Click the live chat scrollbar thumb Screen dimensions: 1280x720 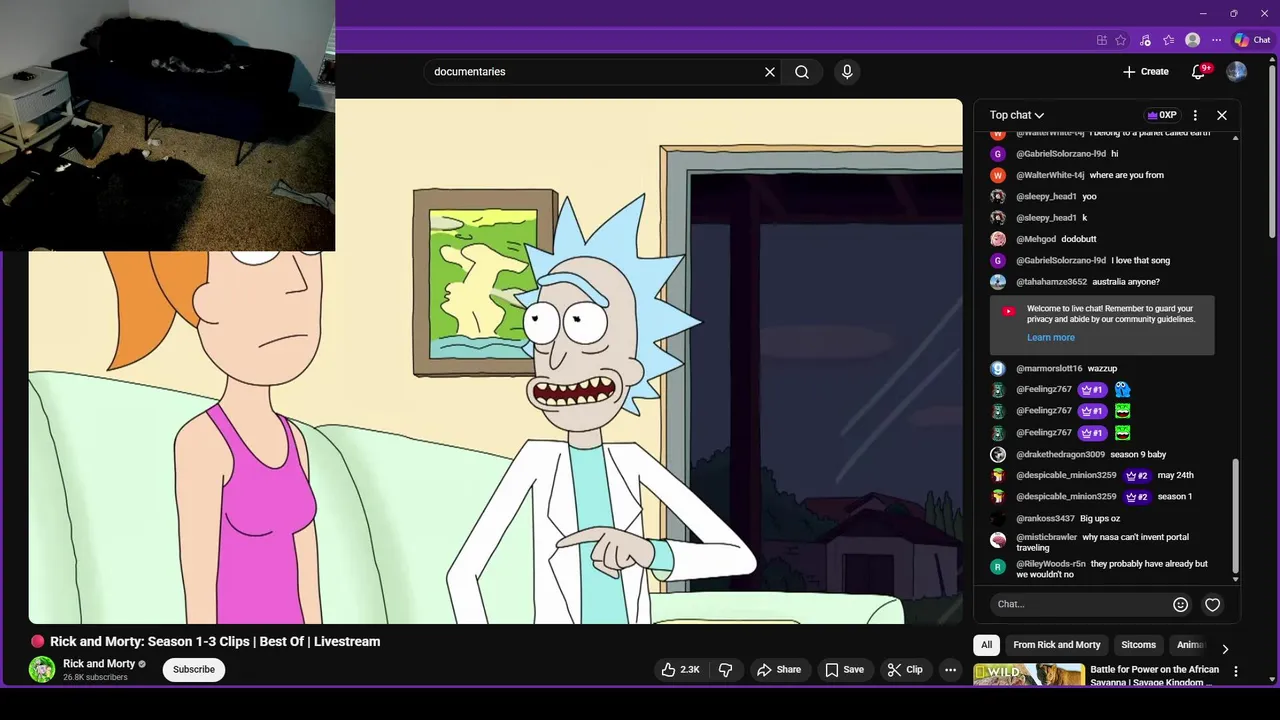coord(1236,515)
